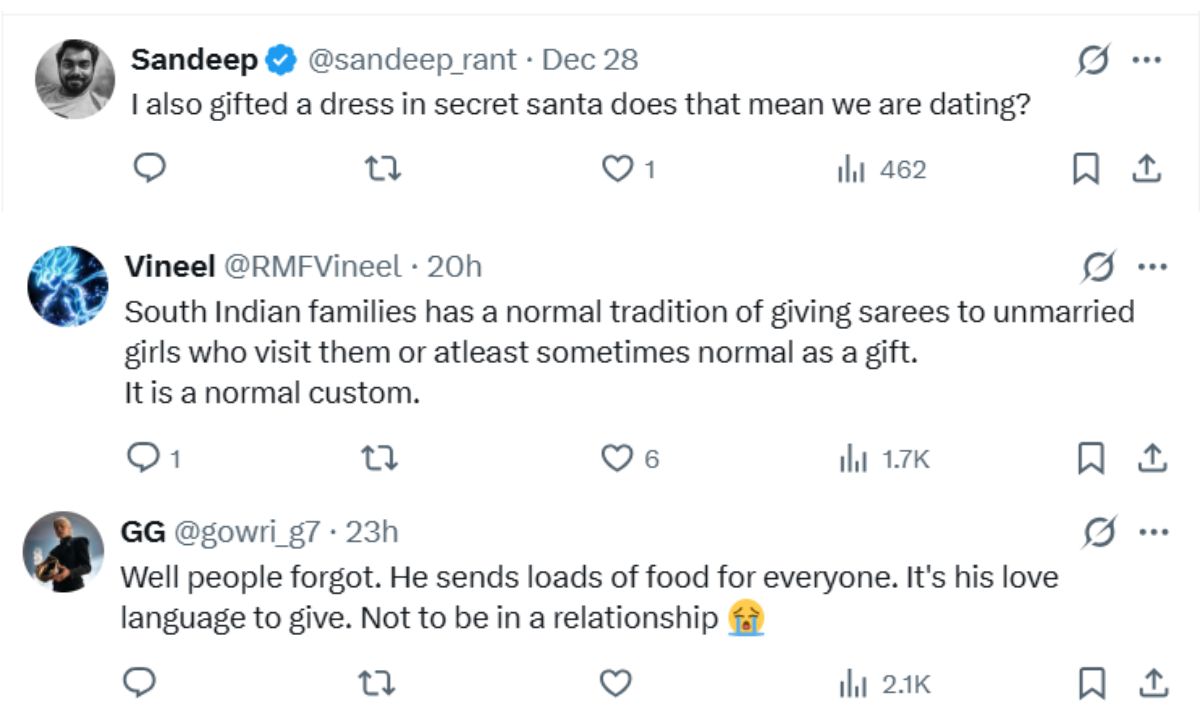This screenshot has height=720, width=1200.
Task: Reply to Sandeep's secret santa tweet
Action: coord(149,169)
